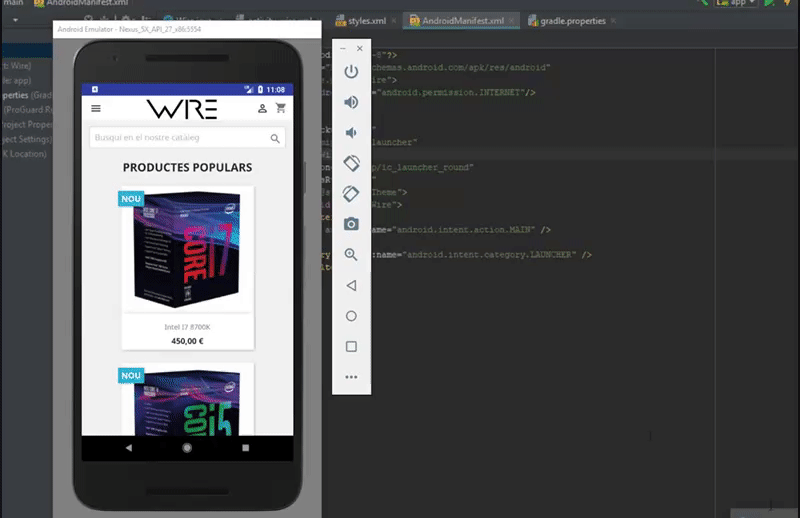The image size is (800, 518).
Task: Select the '(ProGuard R' item in the project panel
Action: click(28, 110)
